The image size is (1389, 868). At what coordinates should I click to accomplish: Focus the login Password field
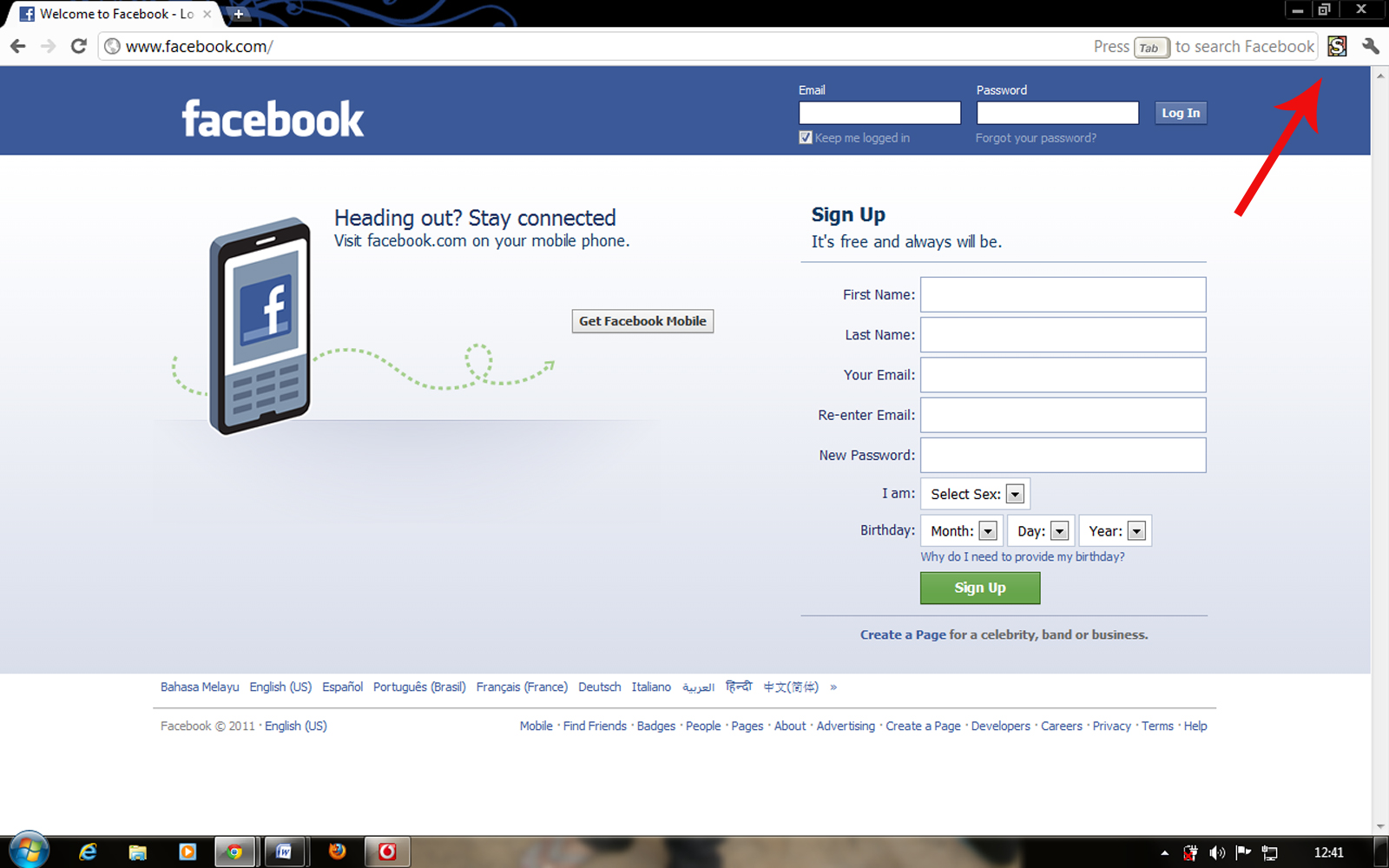pyautogui.click(x=1057, y=113)
